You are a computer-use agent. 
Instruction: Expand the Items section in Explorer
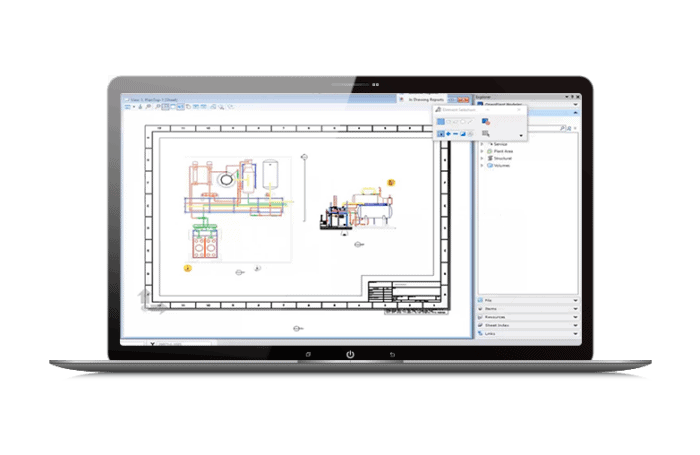575,309
